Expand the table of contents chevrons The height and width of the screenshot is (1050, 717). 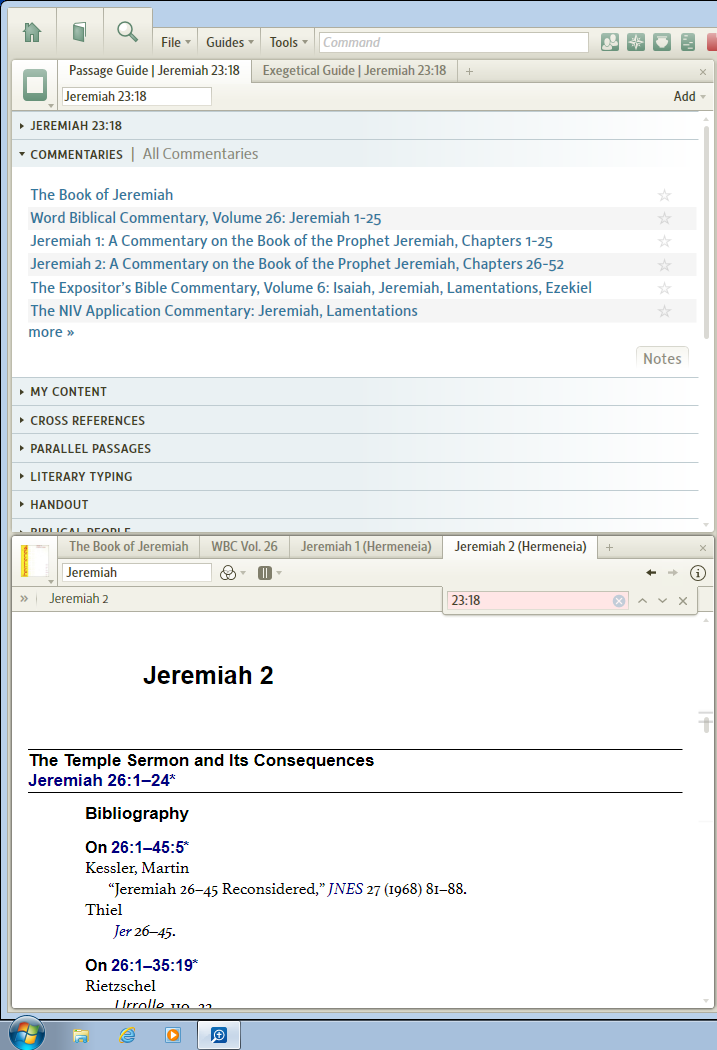click(x=24, y=598)
